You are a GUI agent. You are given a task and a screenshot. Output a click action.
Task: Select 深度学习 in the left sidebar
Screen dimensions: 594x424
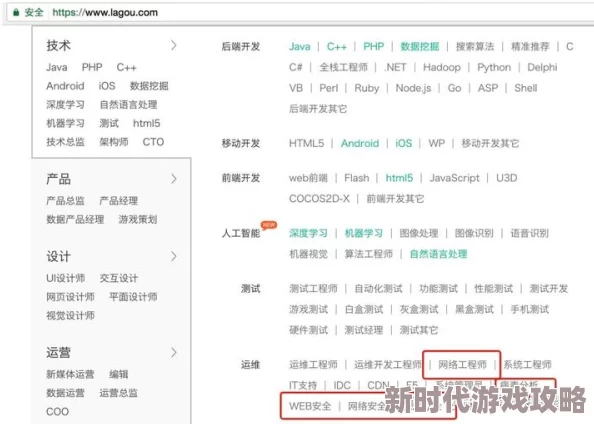(x=66, y=105)
